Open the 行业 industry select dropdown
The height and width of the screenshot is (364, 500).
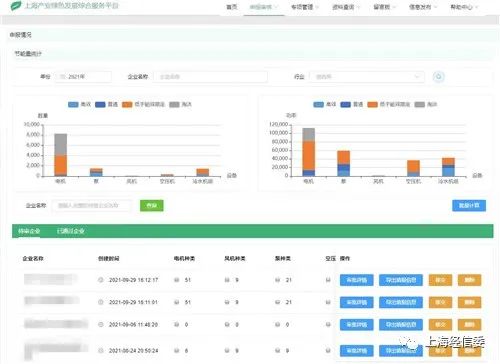(x=367, y=77)
